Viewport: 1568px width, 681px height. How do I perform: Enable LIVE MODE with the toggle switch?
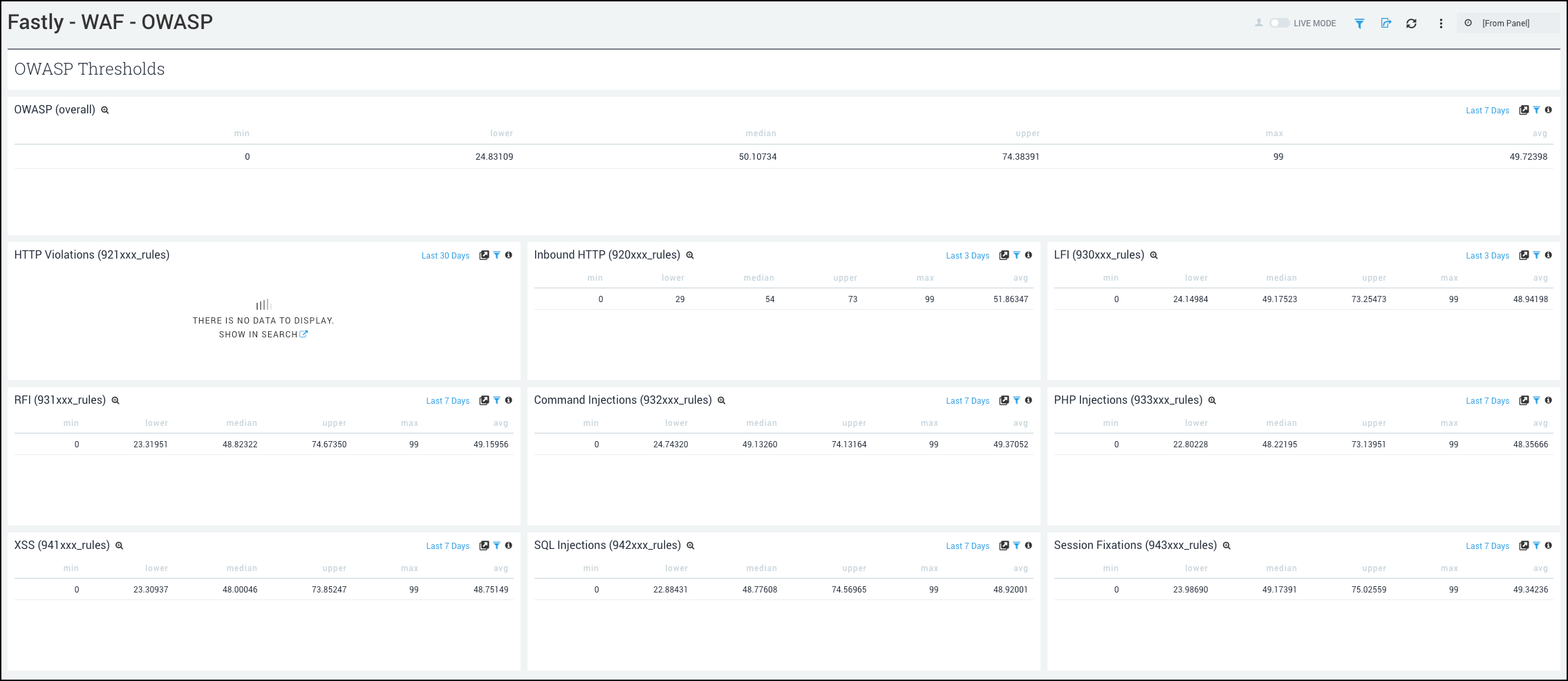pyautogui.click(x=1278, y=23)
